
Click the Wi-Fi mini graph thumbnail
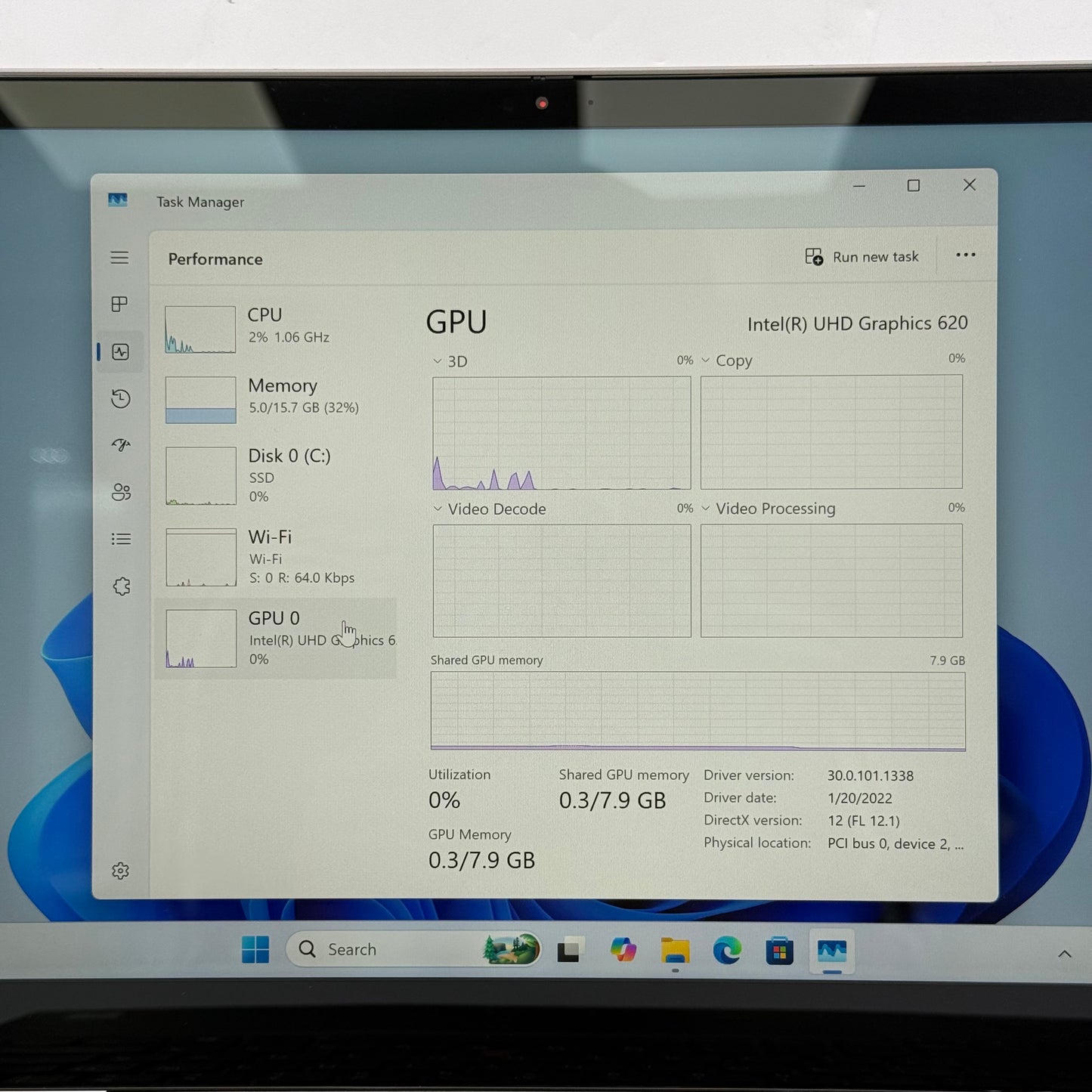pyautogui.click(x=201, y=558)
